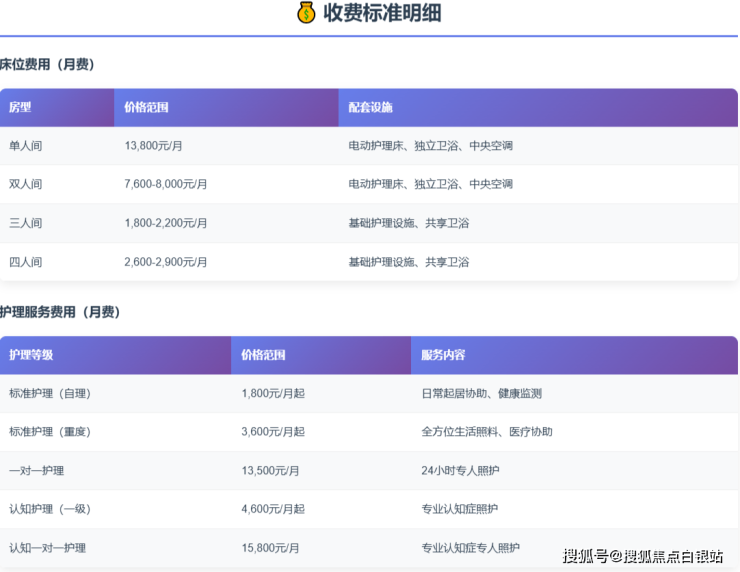Screen dimensions: 740x572
Task: Select the 双人间 row label
Action: 26,184
